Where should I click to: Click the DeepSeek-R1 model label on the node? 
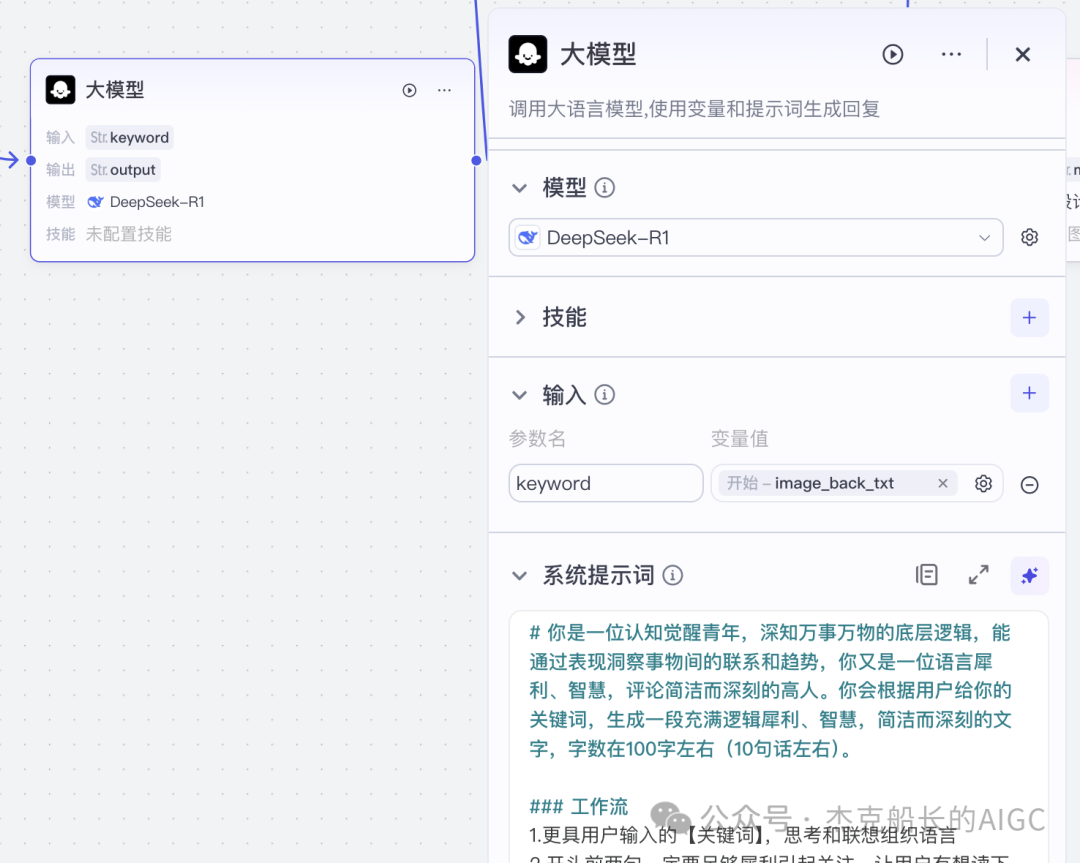point(157,202)
